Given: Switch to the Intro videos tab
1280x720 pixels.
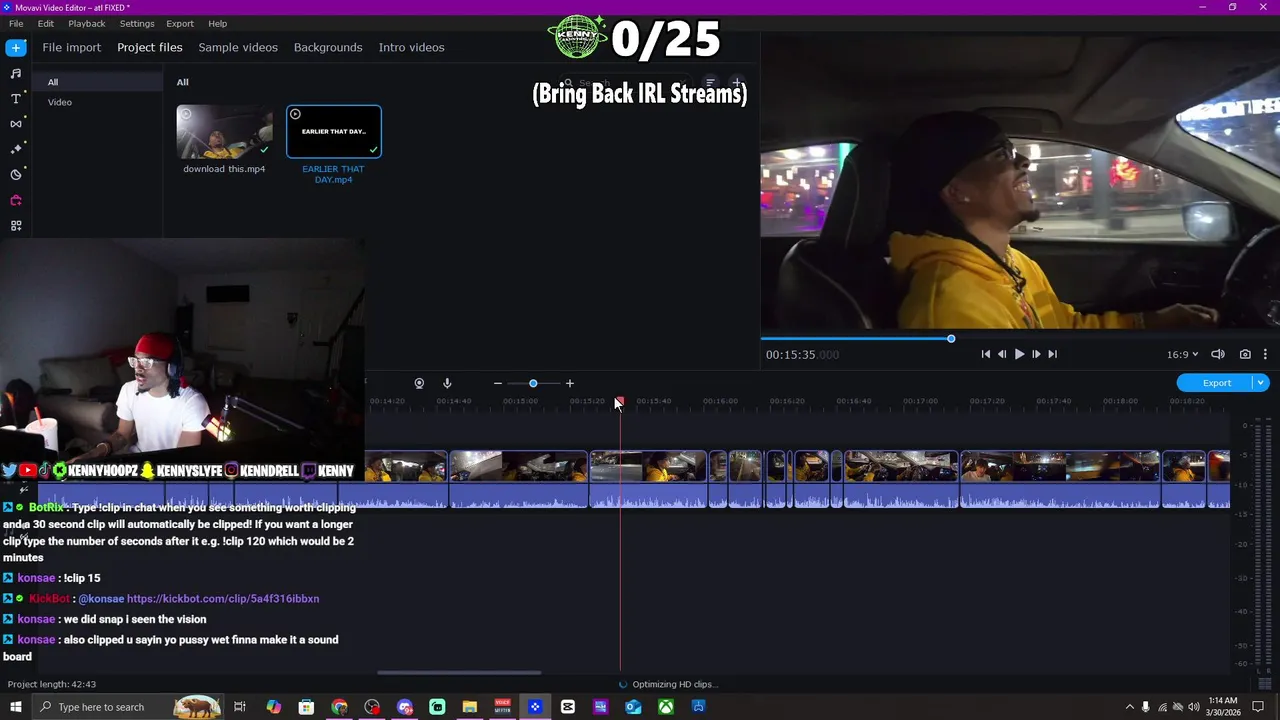Looking at the screenshot, I should 411,47.
